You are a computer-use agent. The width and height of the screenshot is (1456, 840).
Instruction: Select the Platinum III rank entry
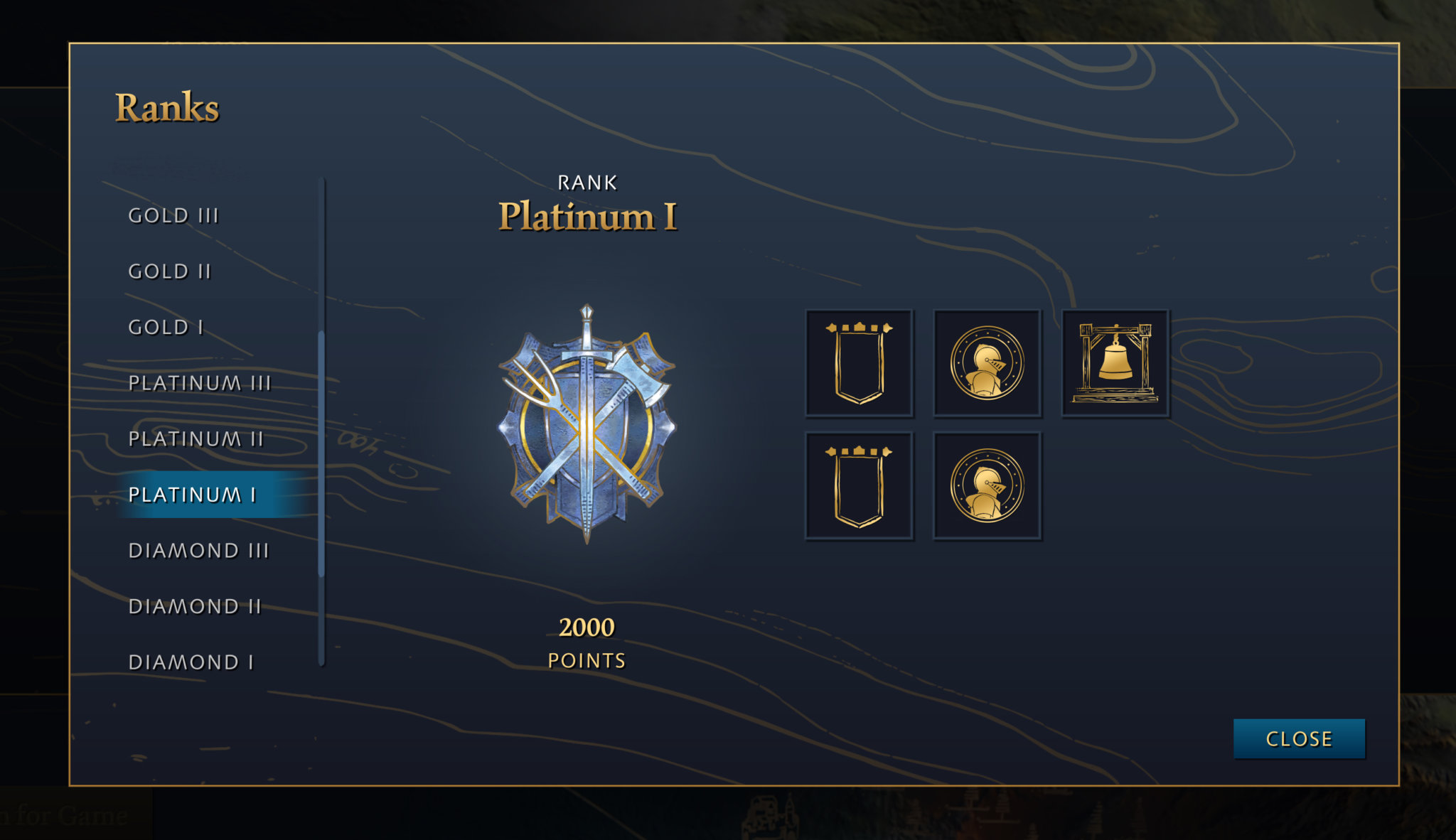pos(200,383)
